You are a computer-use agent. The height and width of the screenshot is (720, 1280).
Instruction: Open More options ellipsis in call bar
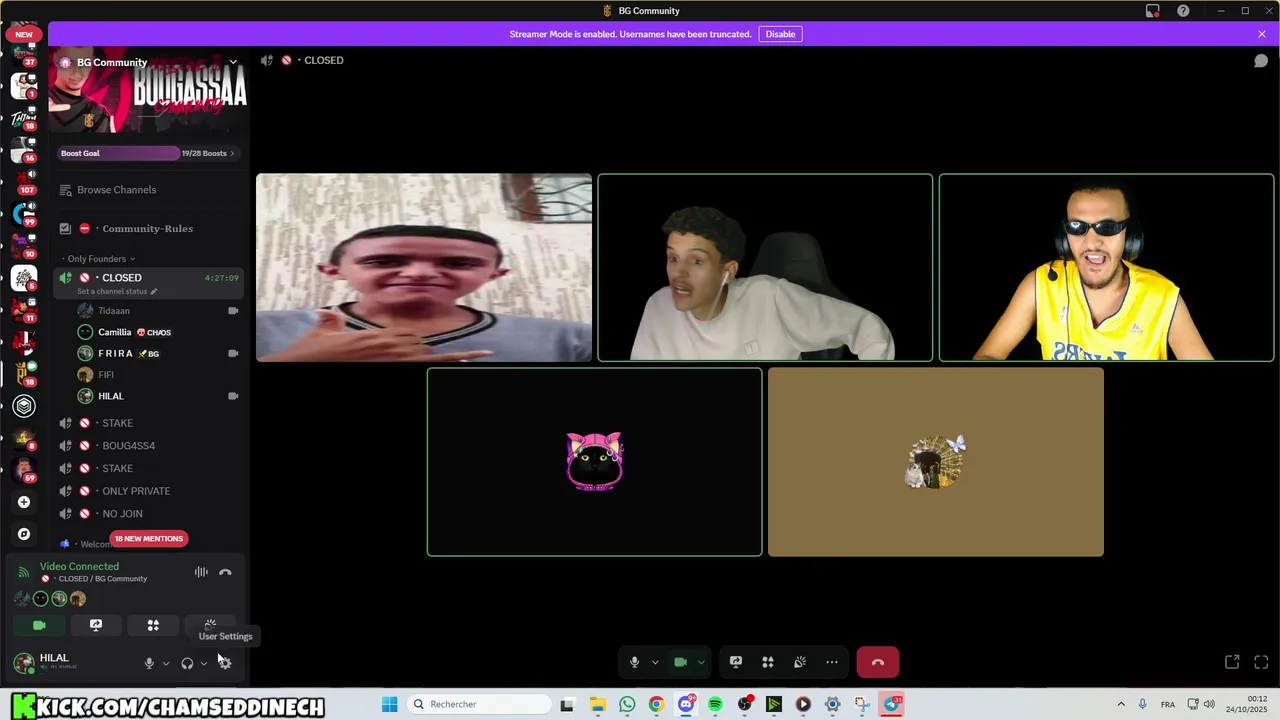click(832, 662)
